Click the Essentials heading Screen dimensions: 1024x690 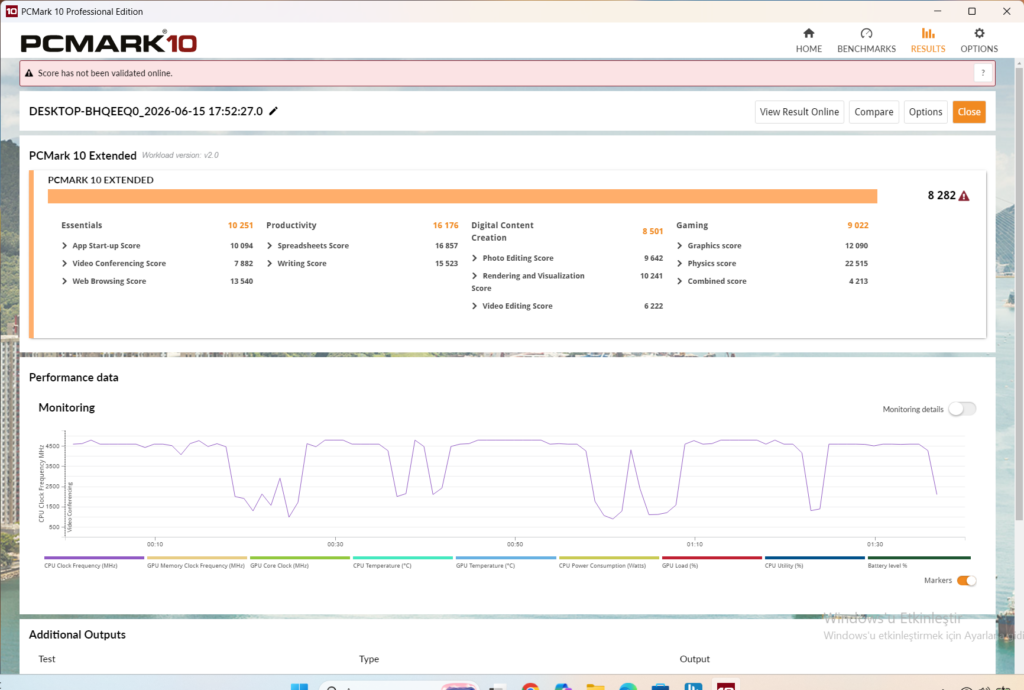(82, 225)
